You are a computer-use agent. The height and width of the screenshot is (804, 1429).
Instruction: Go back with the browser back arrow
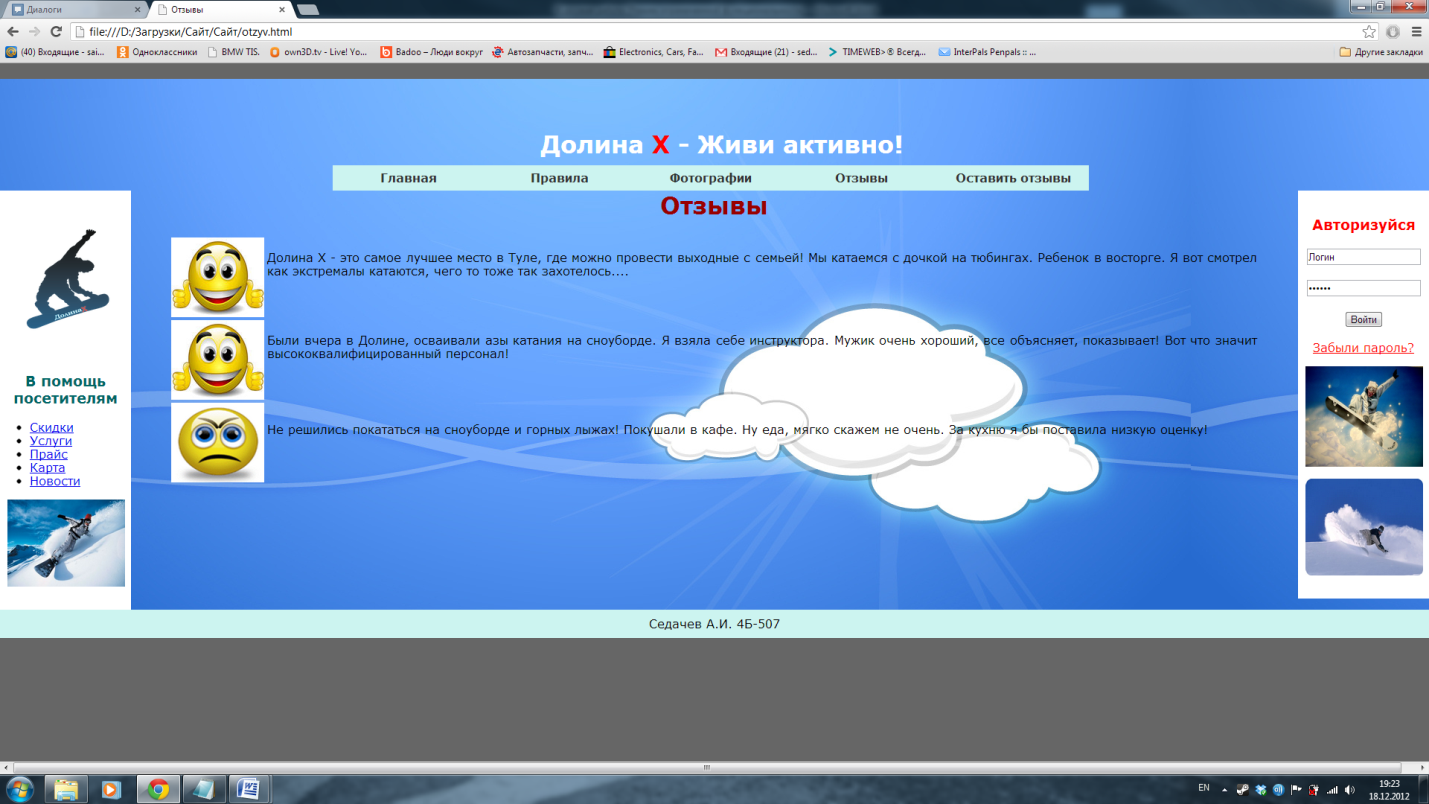pyautogui.click(x=12, y=31)
